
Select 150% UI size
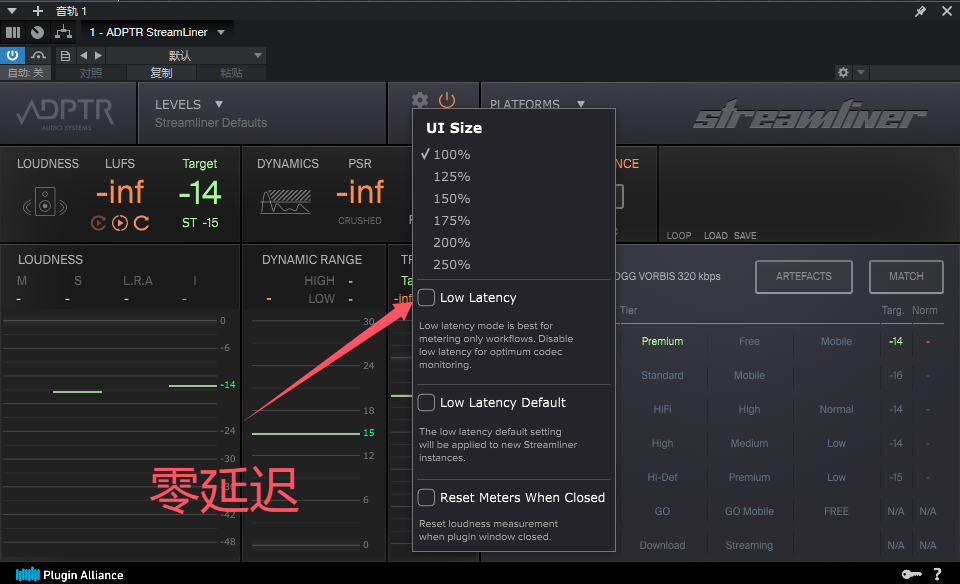pos(452,198)
